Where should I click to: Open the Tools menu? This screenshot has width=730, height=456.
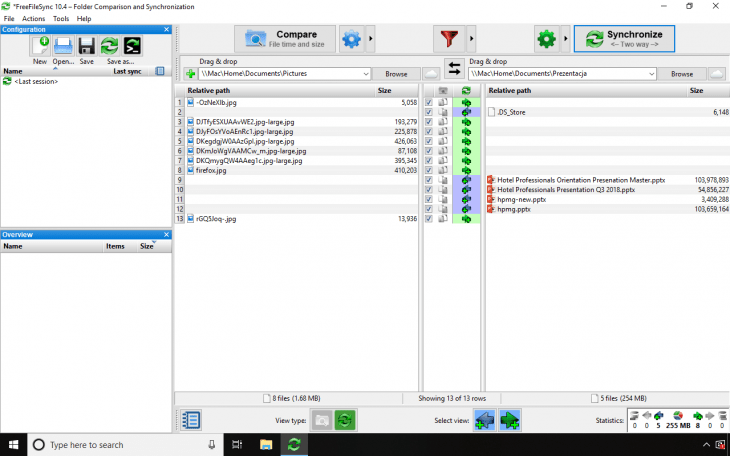coord(61,19)
